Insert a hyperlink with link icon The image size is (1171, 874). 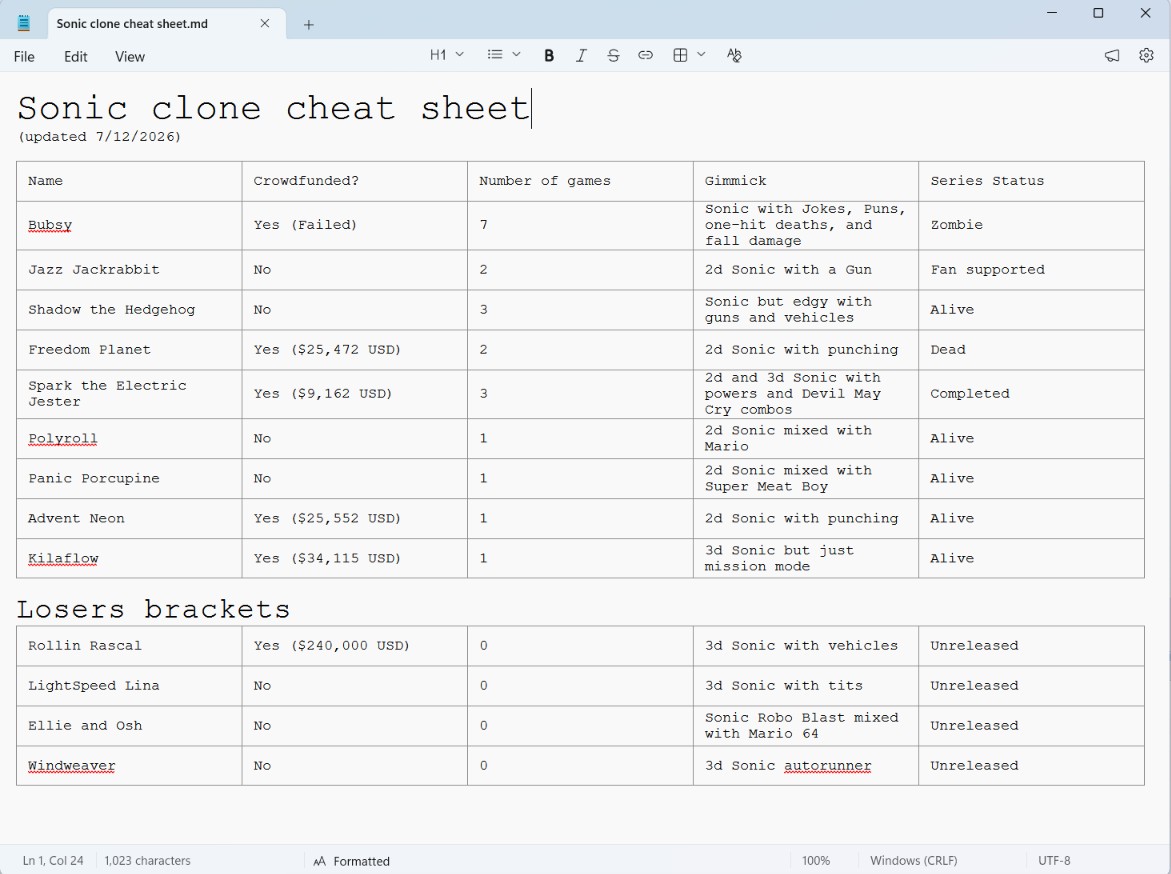click(645, 55)
